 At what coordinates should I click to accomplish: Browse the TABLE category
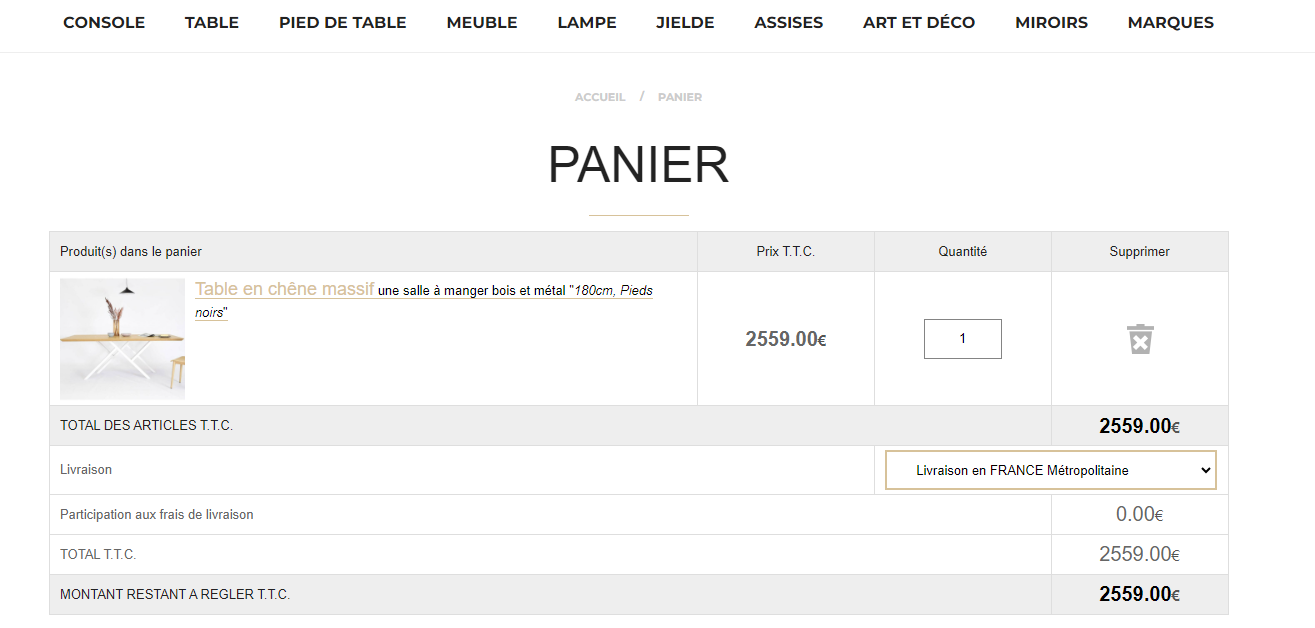click(x=211, y=22)
